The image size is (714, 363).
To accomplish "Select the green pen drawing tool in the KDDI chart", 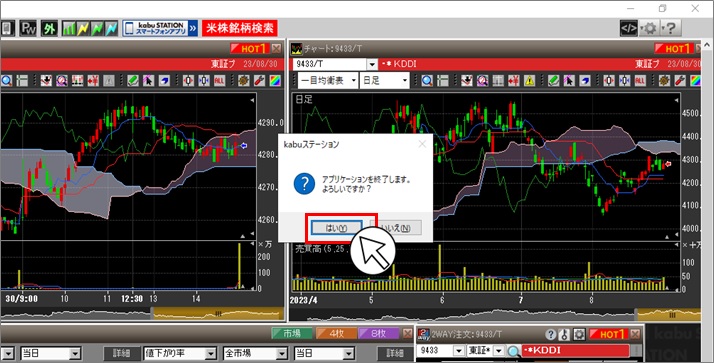I will coord(553,81).
